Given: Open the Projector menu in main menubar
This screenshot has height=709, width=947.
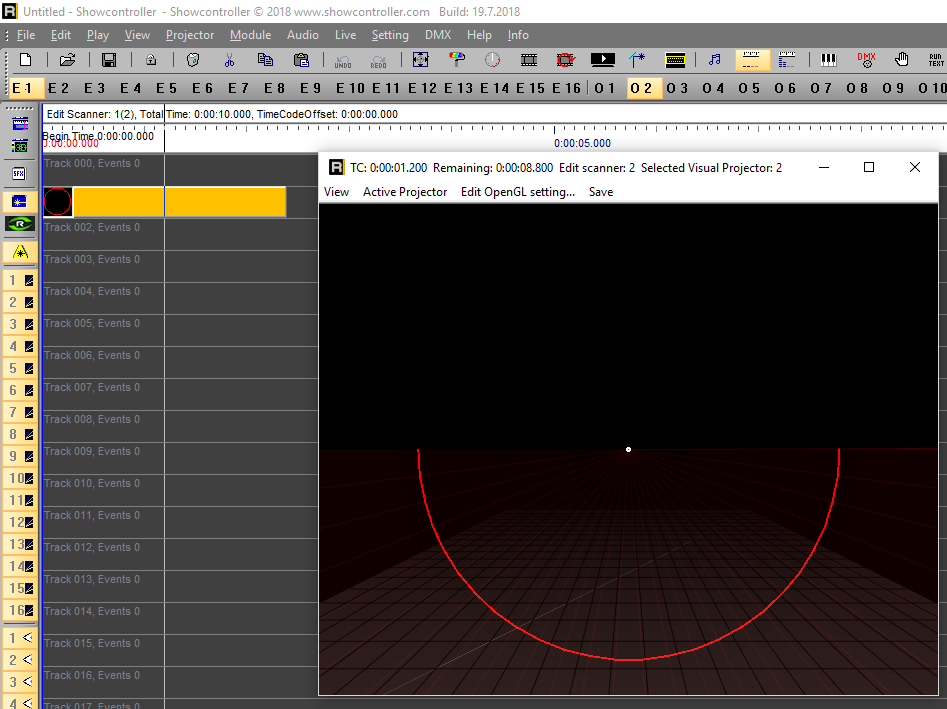Looking at the screenshot, I should pyautogui.click(x=190, y=35).
